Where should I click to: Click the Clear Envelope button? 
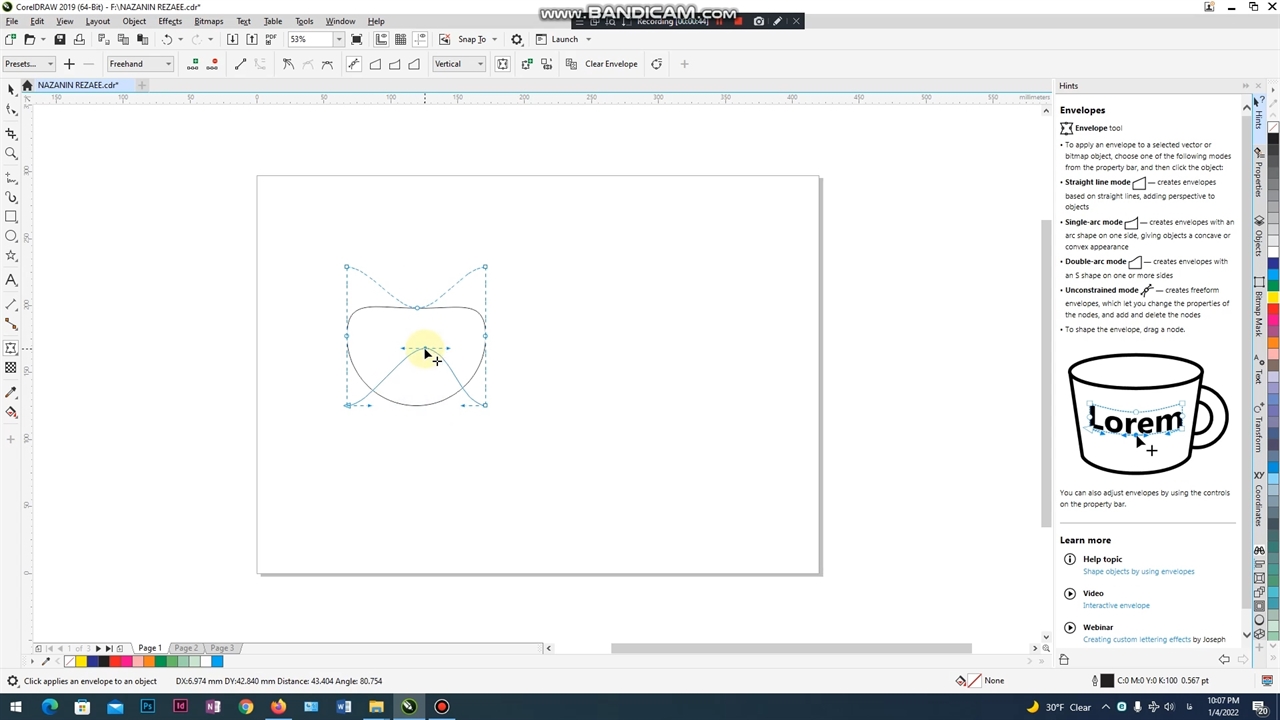[x=610, y=64]
